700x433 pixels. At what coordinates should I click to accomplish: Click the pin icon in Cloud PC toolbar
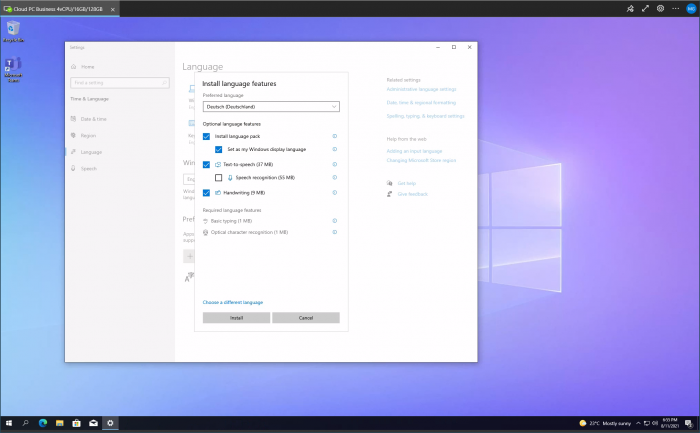pos(630,8)
